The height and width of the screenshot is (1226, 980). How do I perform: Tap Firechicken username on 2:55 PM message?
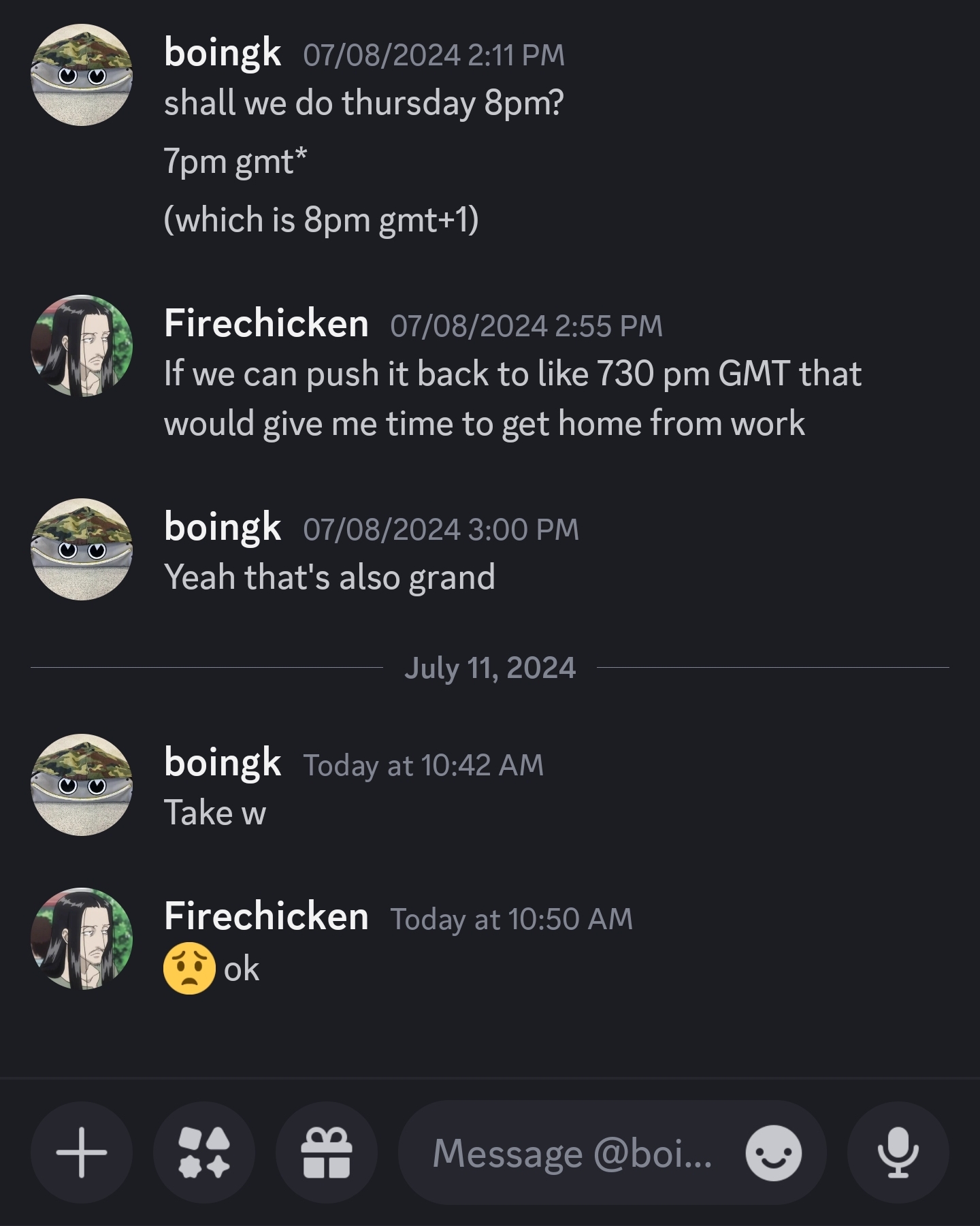click(266, 323)
